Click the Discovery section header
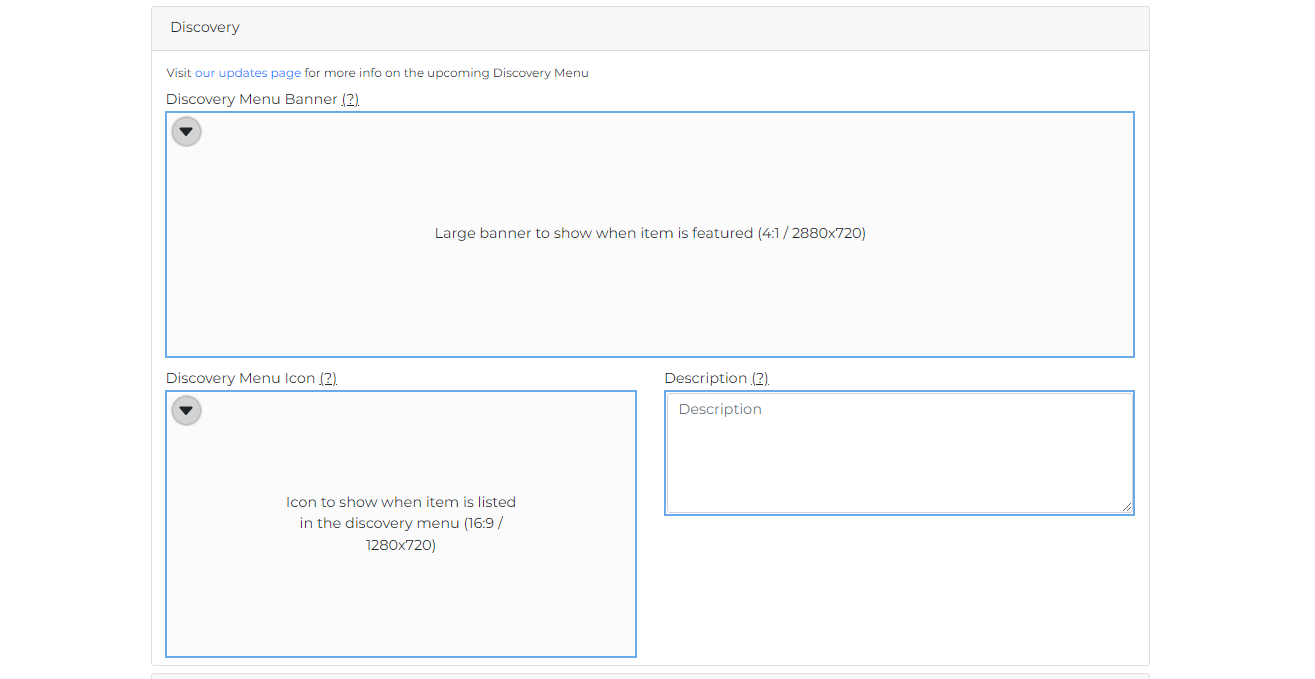1315x679 pixels. tap(204, 27)
